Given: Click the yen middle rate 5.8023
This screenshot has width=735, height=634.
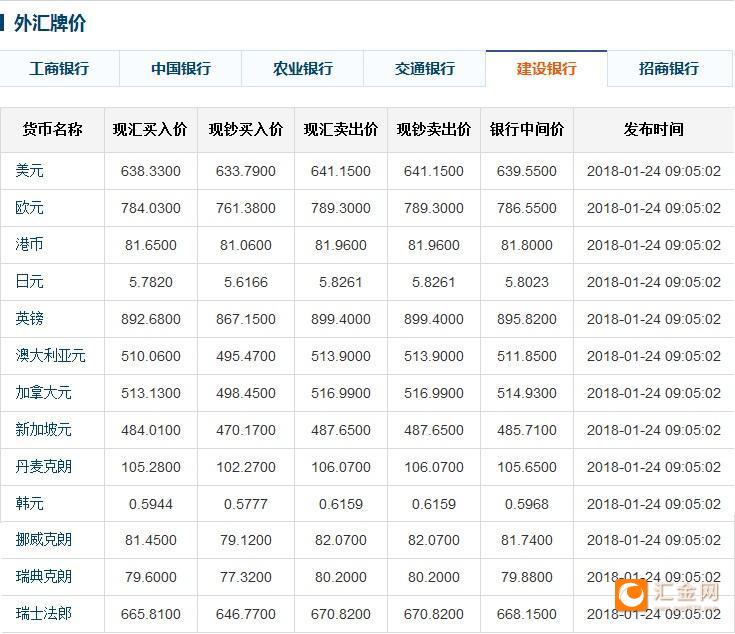Looking at the screenshot, I should pyautogui.click(x=527, y=282).
